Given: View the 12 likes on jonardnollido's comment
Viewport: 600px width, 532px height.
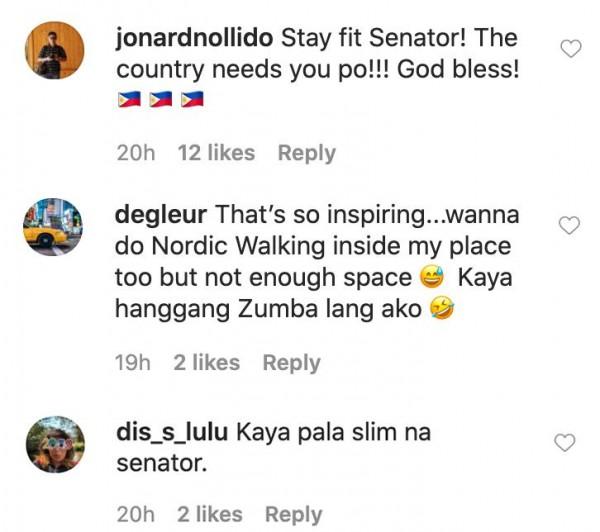Looking at the screenshot, I should coord(216,153).
